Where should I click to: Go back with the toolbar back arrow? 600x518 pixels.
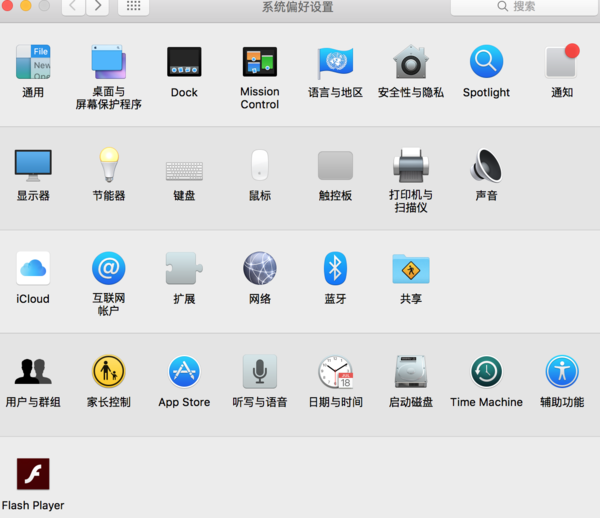[x=73, y=6]
